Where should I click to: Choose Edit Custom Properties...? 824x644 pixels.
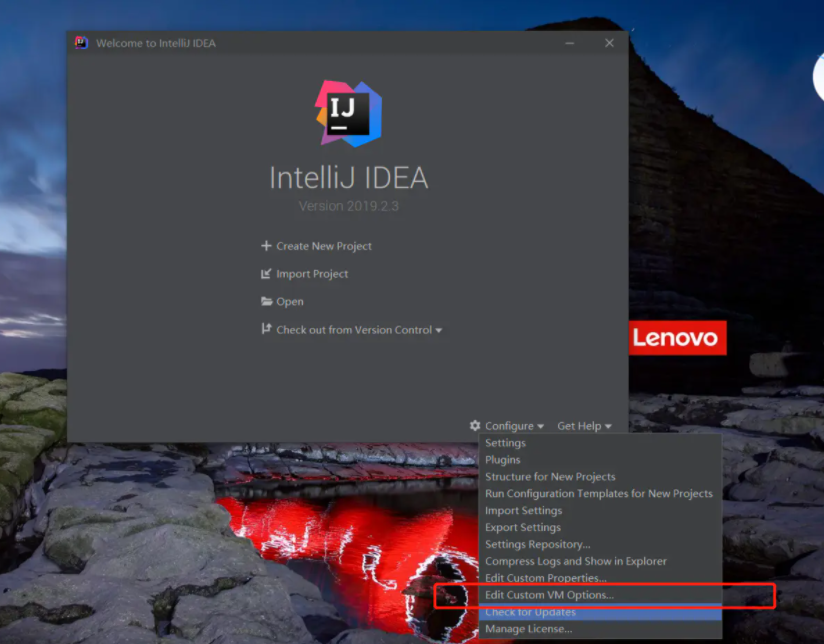pos(600,578)
